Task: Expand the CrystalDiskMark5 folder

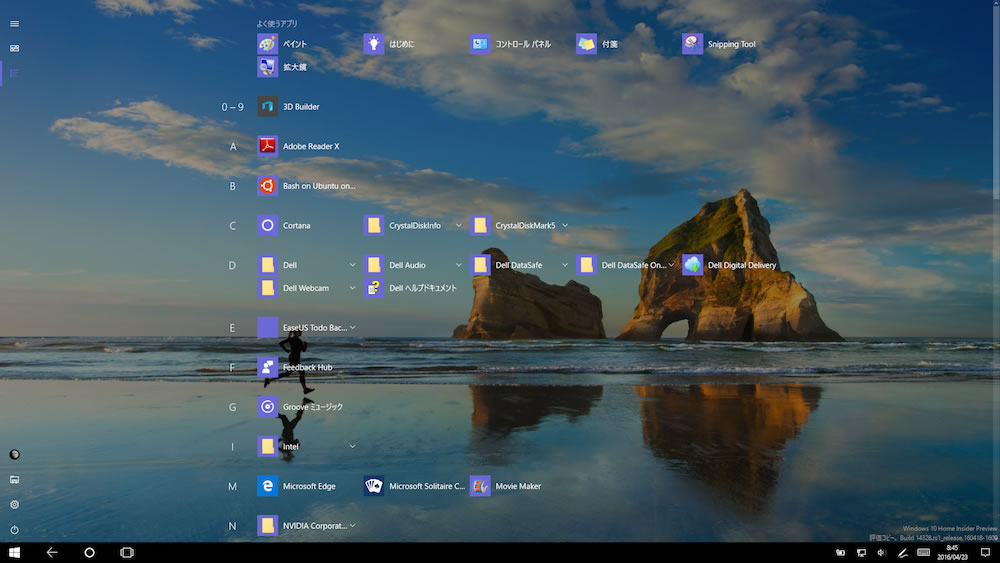Action: pyautogui.click(x=564, y=225)
